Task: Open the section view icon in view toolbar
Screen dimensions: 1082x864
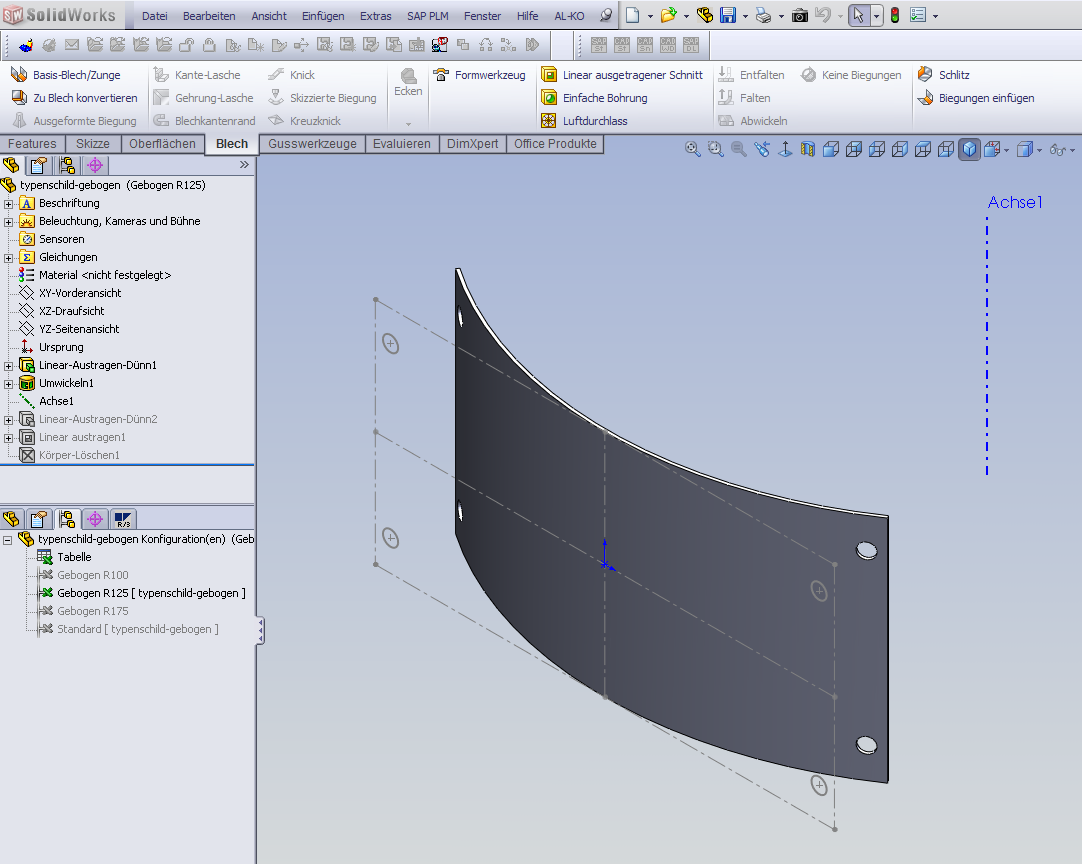Action: point(808,149)
